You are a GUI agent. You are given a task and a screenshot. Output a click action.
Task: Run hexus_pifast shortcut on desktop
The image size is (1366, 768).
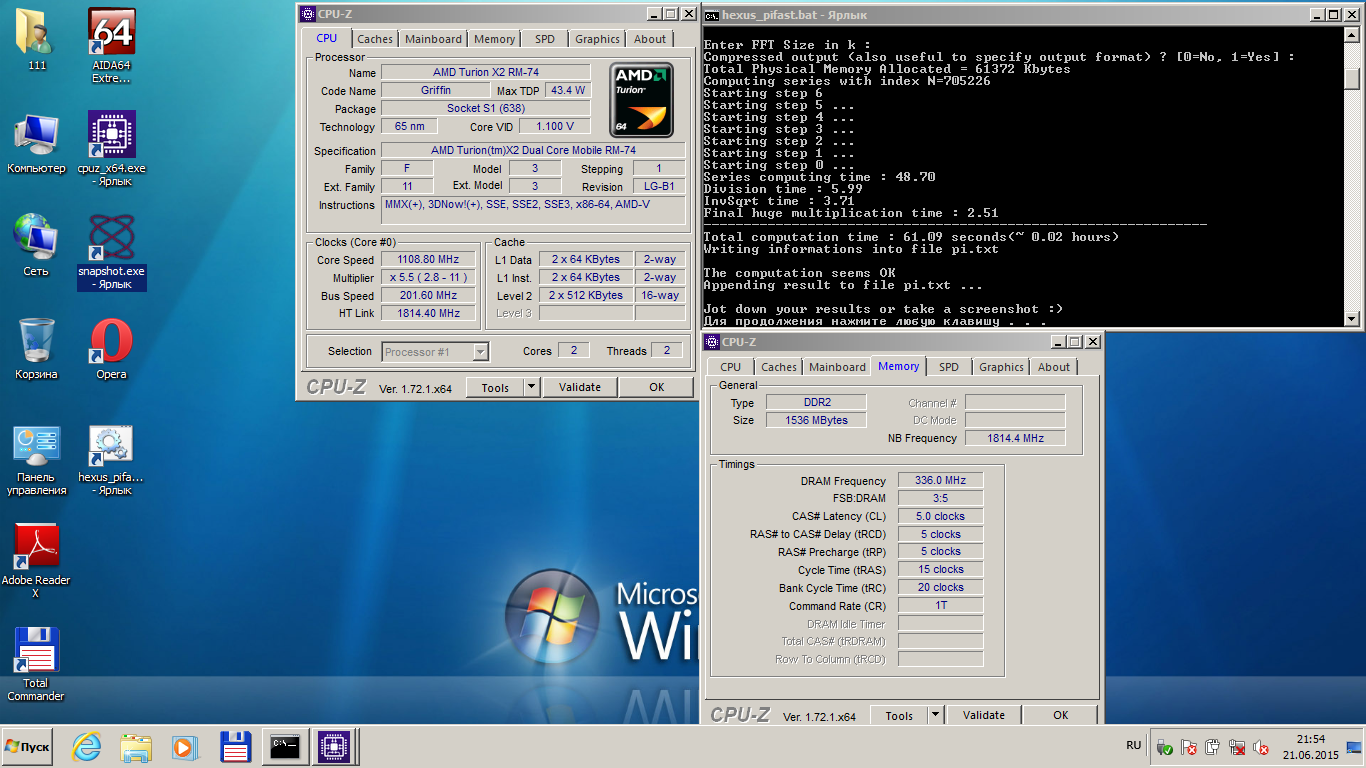pos(112,460)
